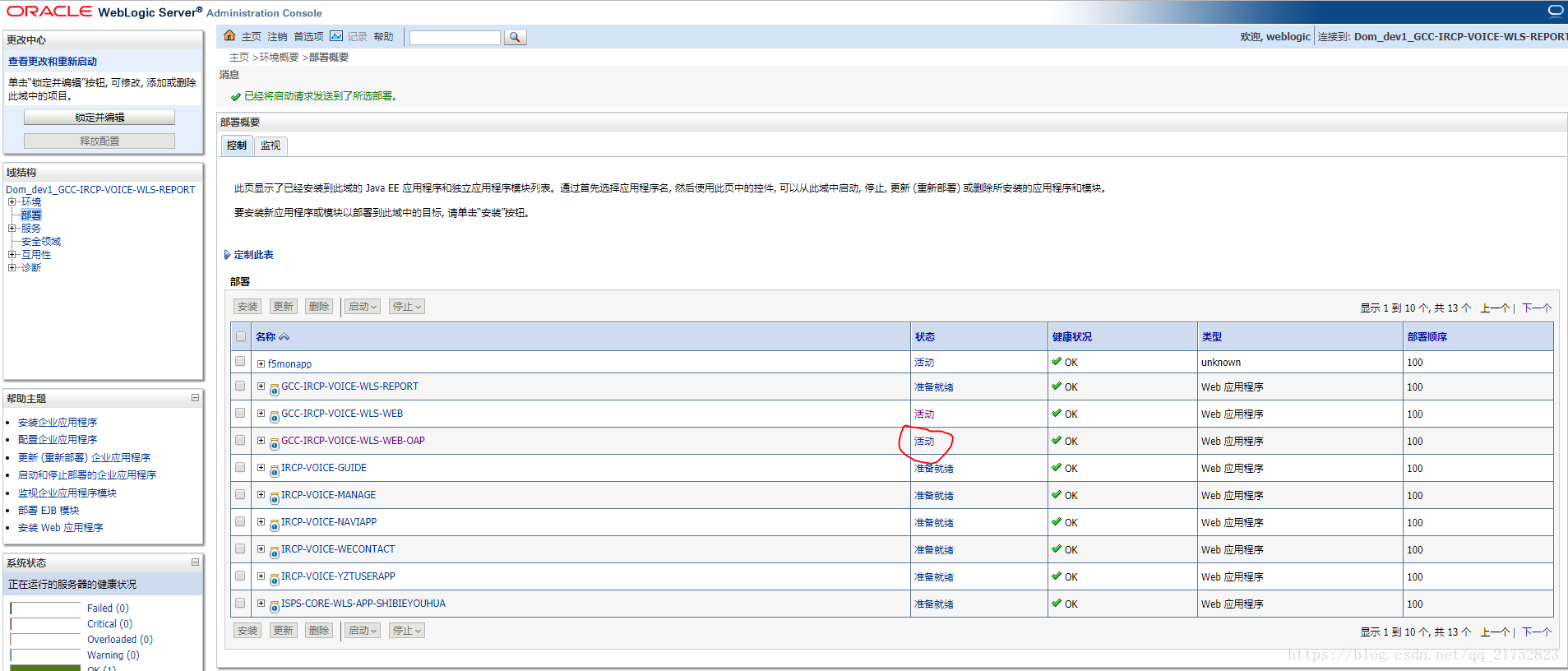Check the GCC-IRCP-VOICE-WLS-WEB-OAP row checkbox
The width and height of the screenshot is (1568, 671).
click(x=240, y=440)
